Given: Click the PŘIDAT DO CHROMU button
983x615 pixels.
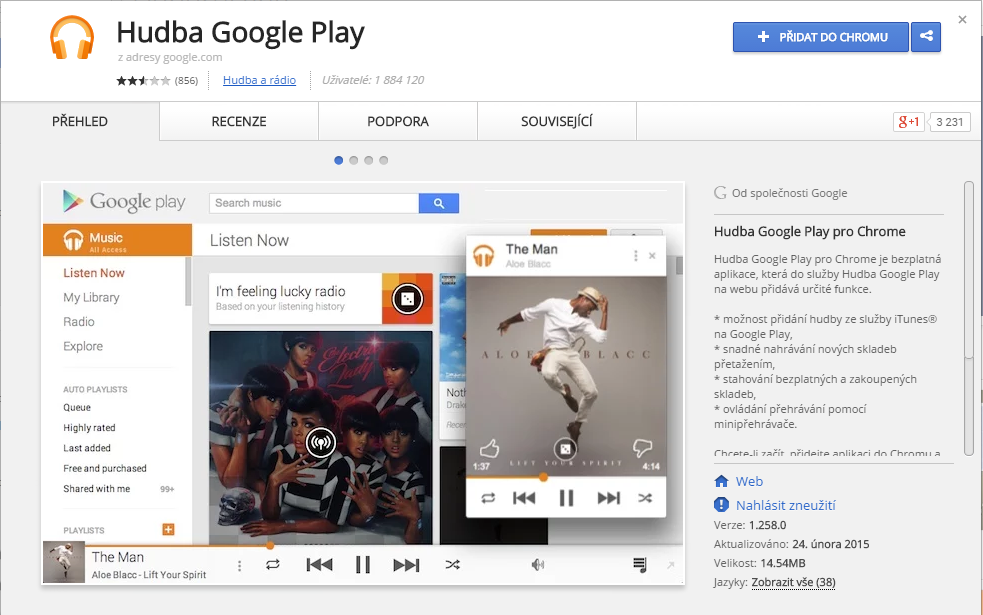Looking at the screenshot, I should [820, 37].
